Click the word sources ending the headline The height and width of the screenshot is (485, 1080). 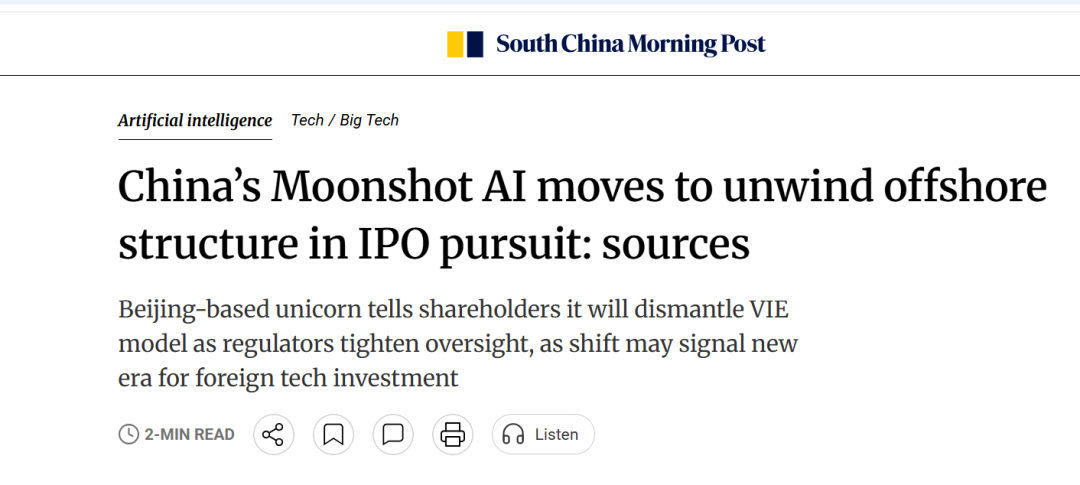point(676,245)
